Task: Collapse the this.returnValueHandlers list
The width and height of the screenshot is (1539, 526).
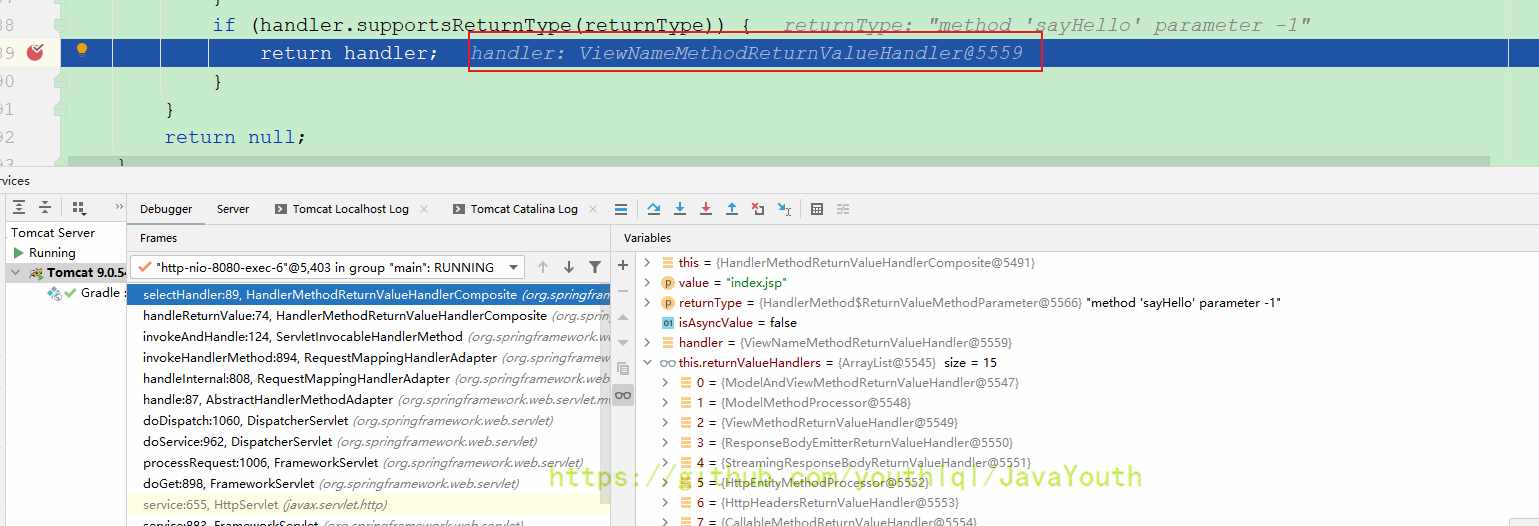Action: pyautogui.click(x=647, y=363)
